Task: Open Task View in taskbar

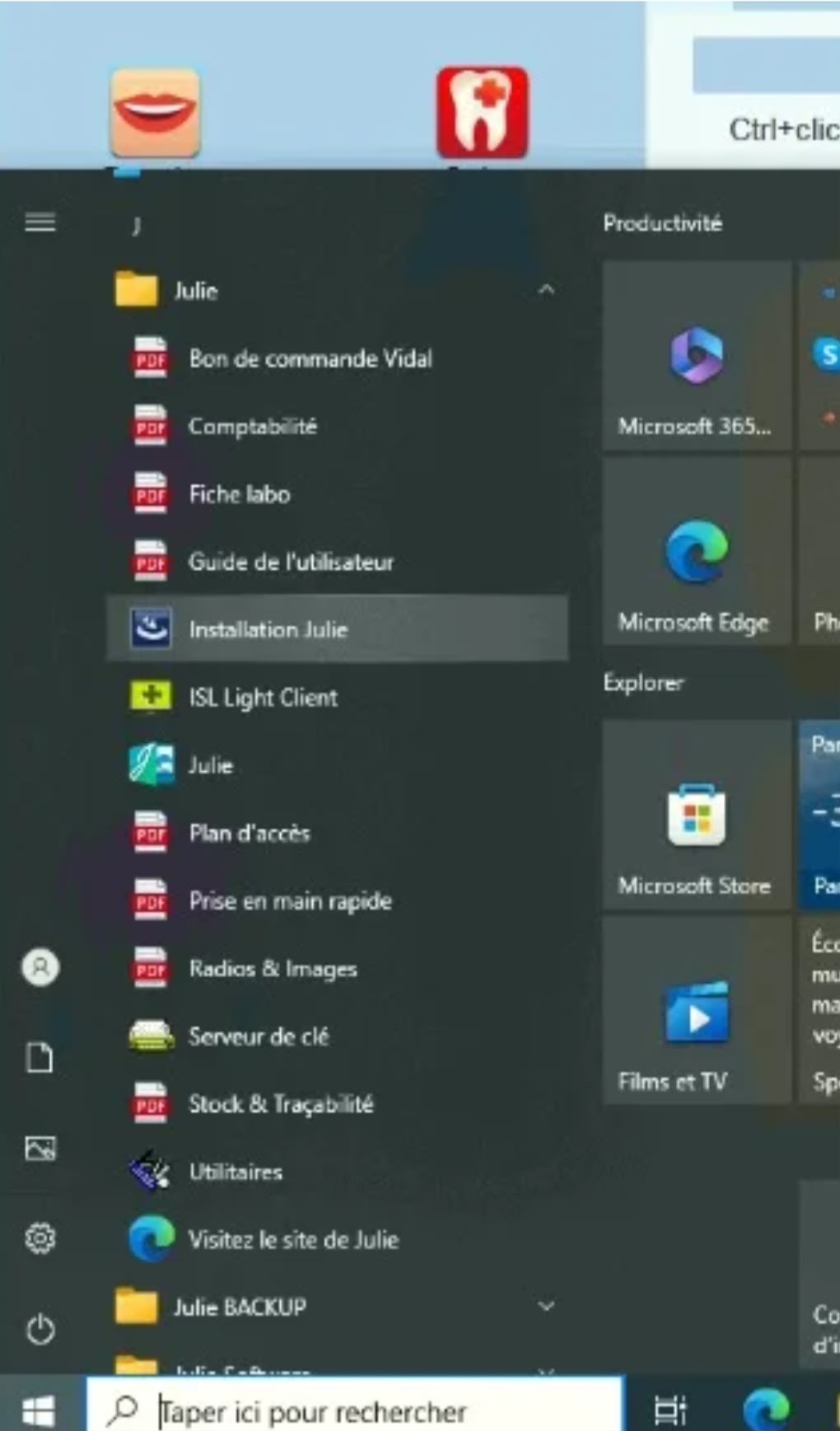Action: click(670, 1411)
